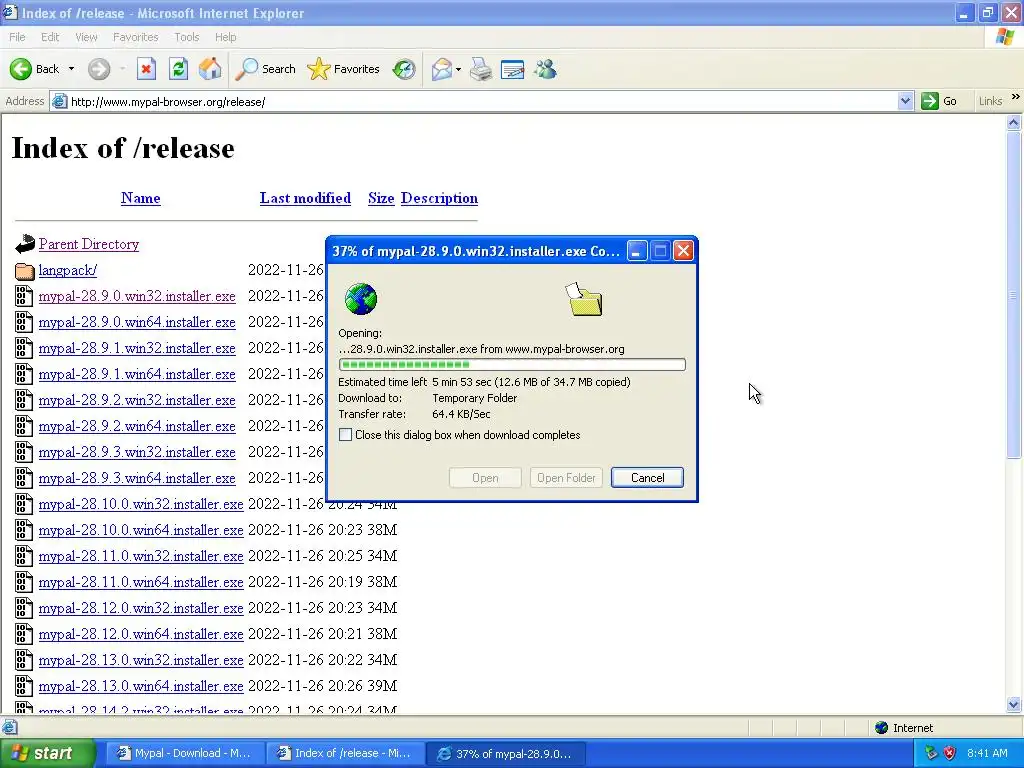Image resolution: width=1024 pixels, height=768 pixels.
Task: Click mypal-28.9.3.win32.installer.exe link
Action: coord(137,452)
